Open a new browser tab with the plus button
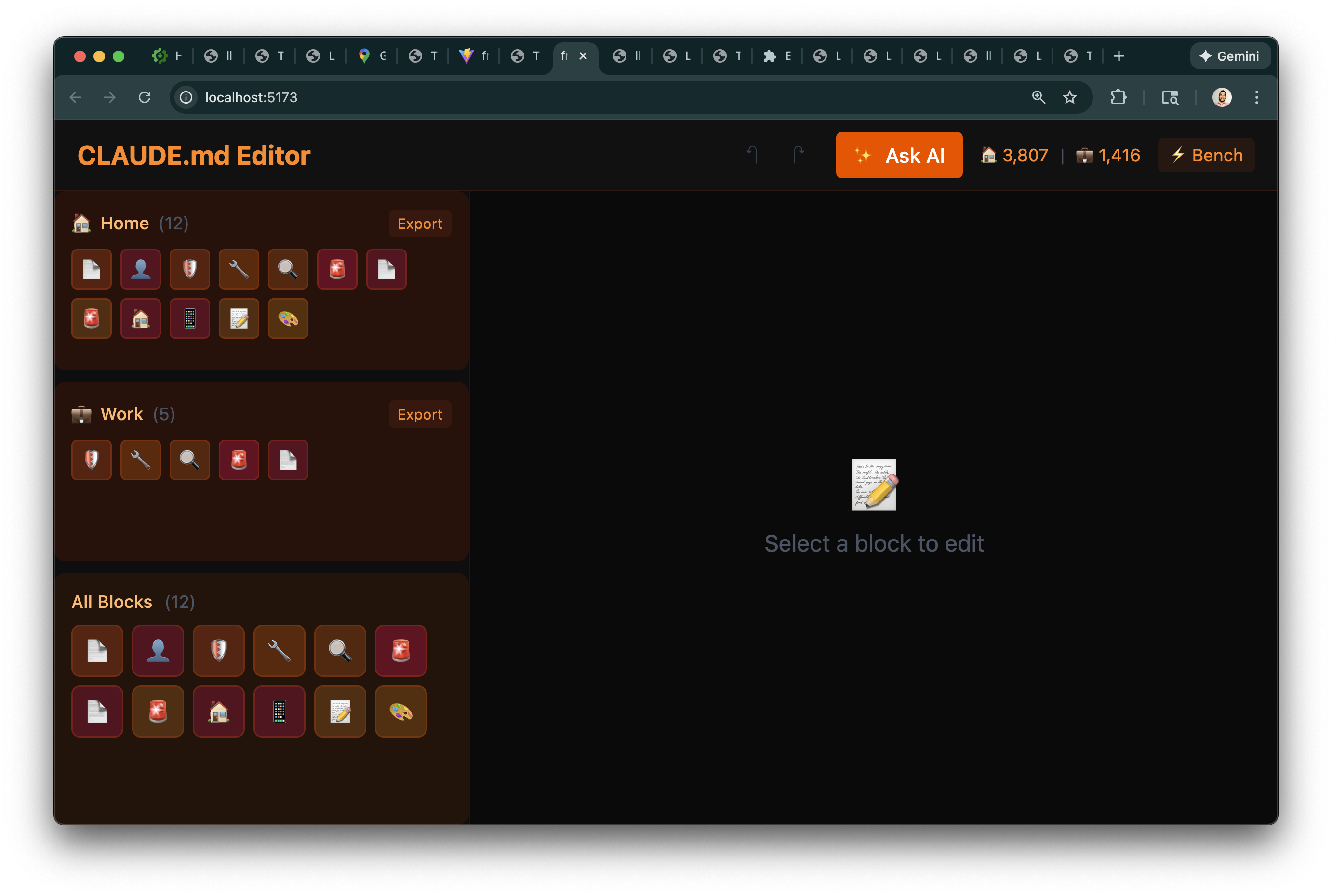This screenshot has width=1332, height=896. point(1118,55)
